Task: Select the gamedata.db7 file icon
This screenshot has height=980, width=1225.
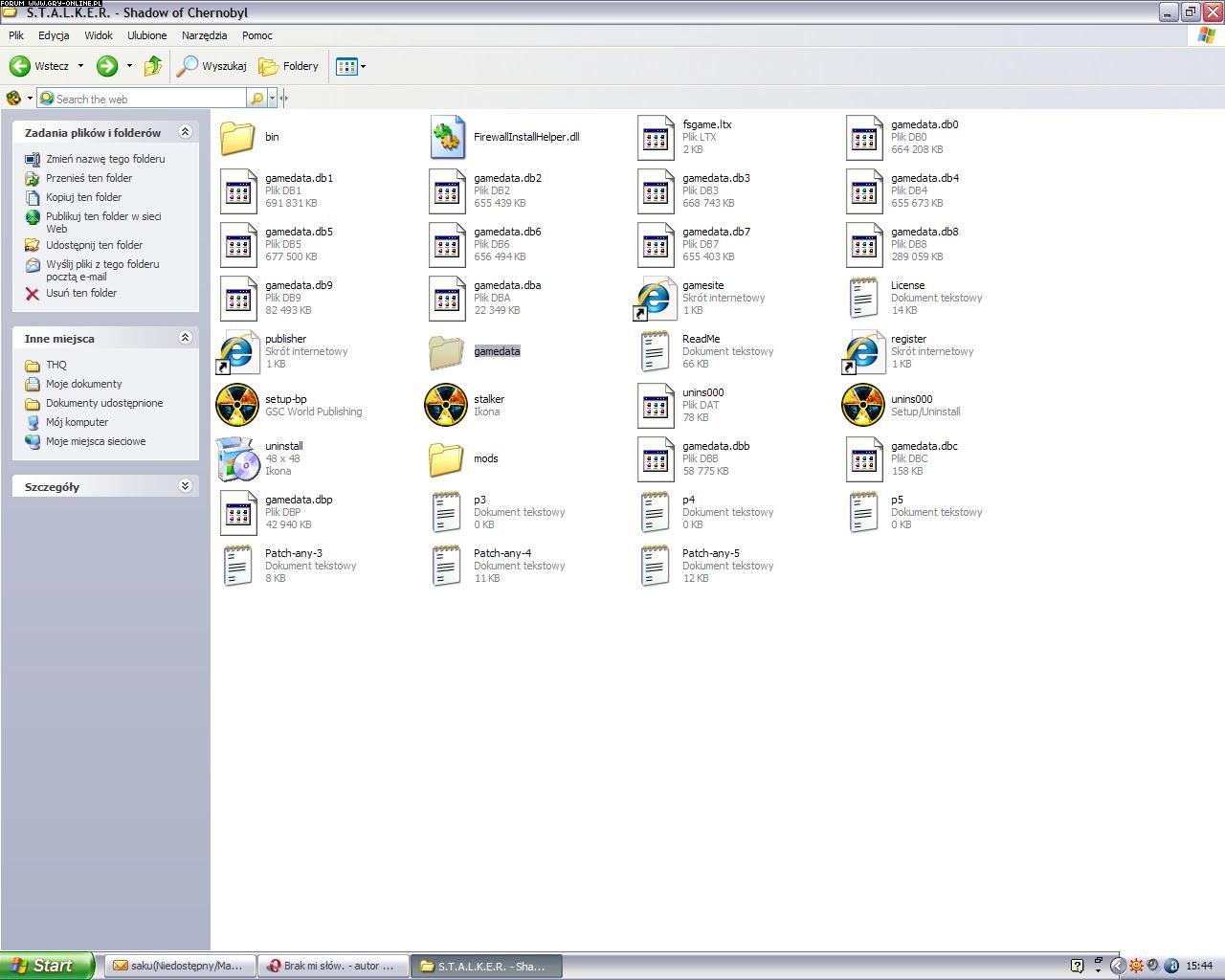Action: tap(657, 245)
